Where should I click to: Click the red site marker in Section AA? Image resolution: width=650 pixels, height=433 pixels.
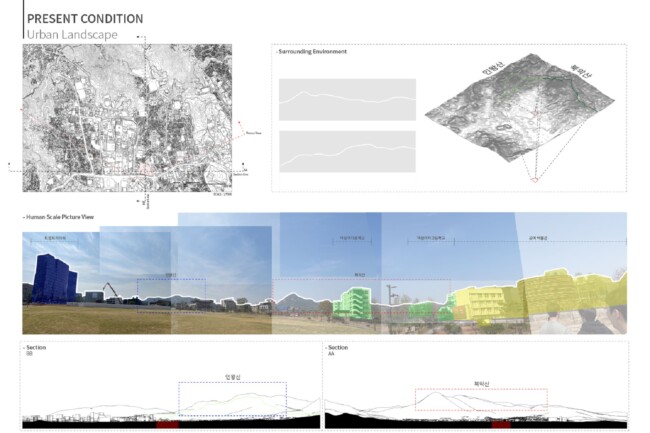[499, 425]
